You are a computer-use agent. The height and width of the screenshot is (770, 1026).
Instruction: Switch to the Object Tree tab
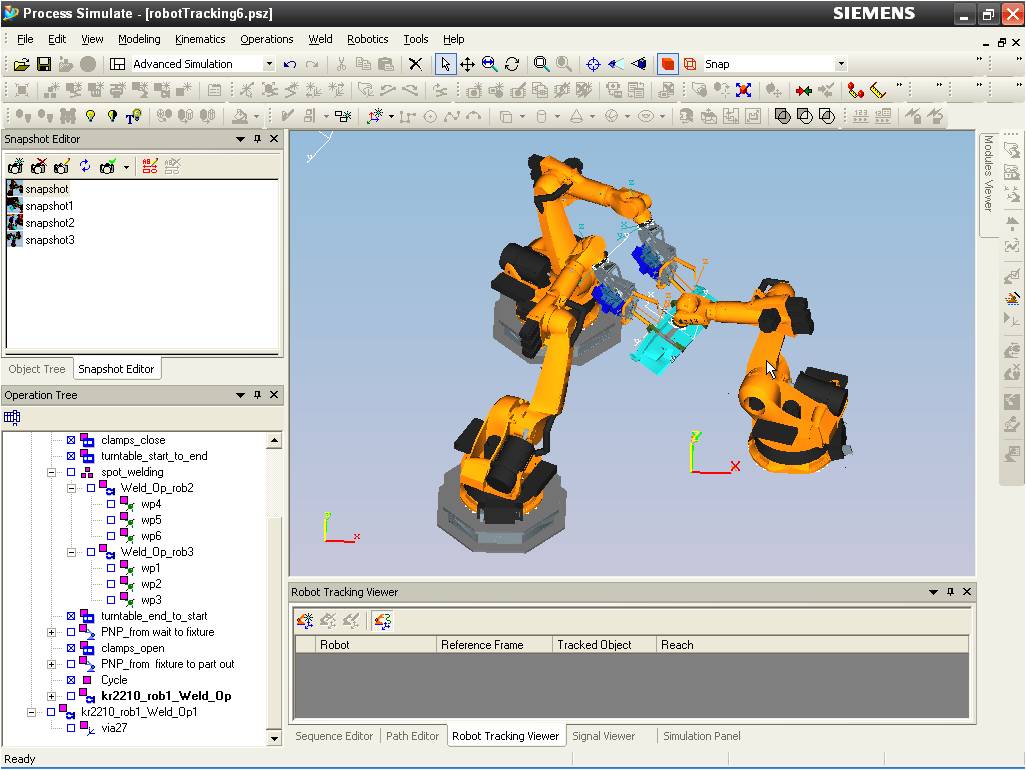[37, 369]
